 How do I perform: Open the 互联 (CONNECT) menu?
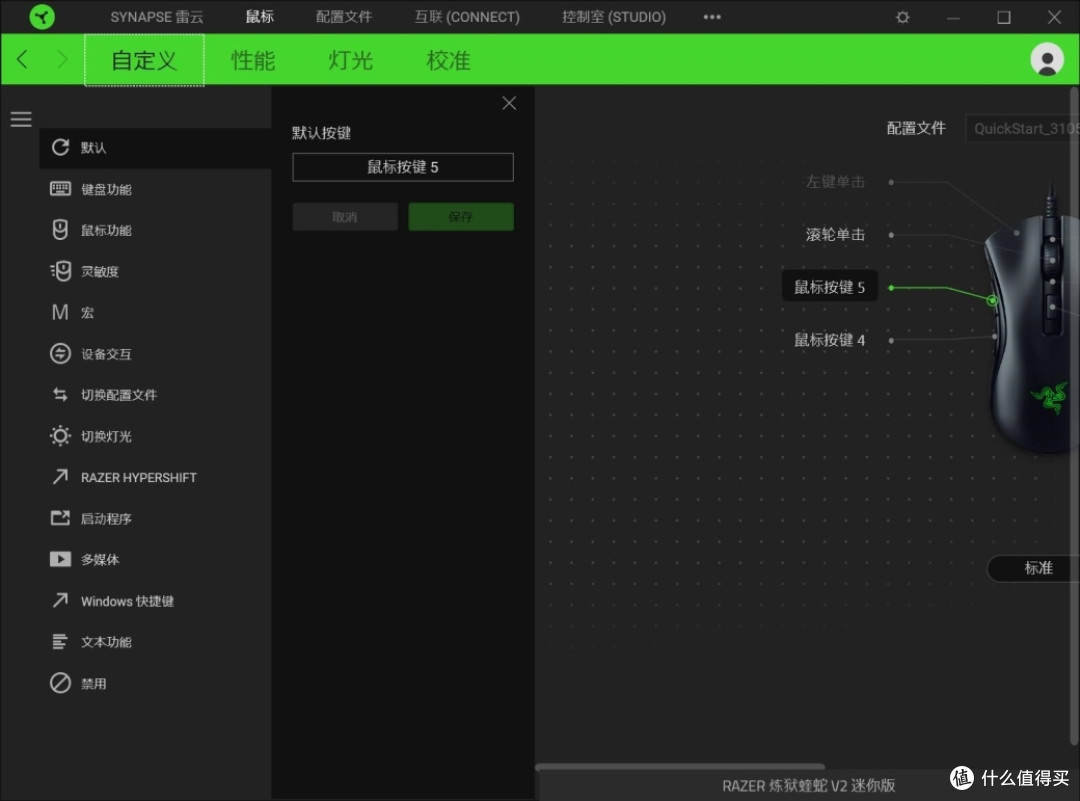click(x=467, y=17)
